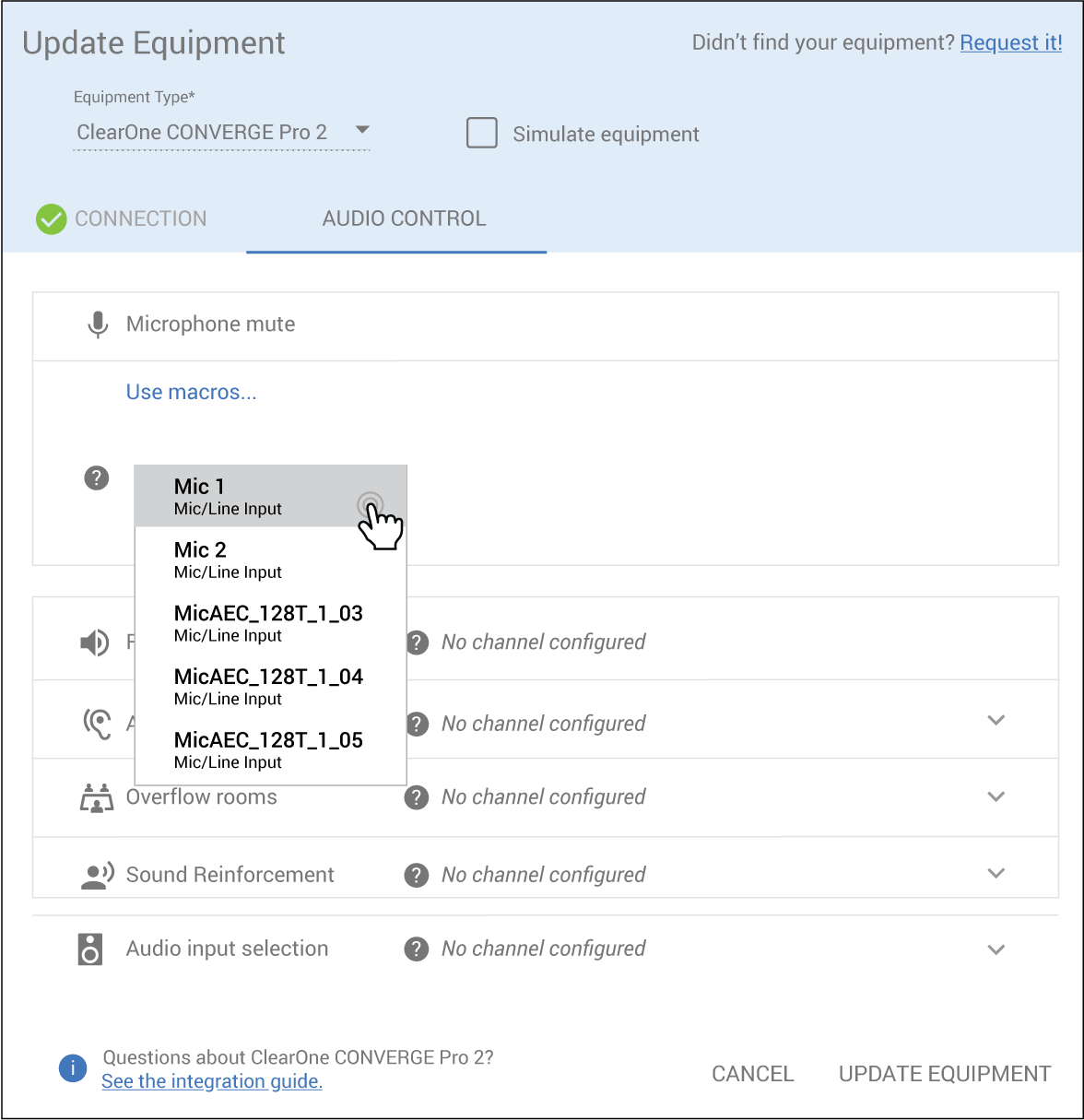Click the Audio input selection speaker icon
1084x1120 pixels.
(x=90, y=949)
